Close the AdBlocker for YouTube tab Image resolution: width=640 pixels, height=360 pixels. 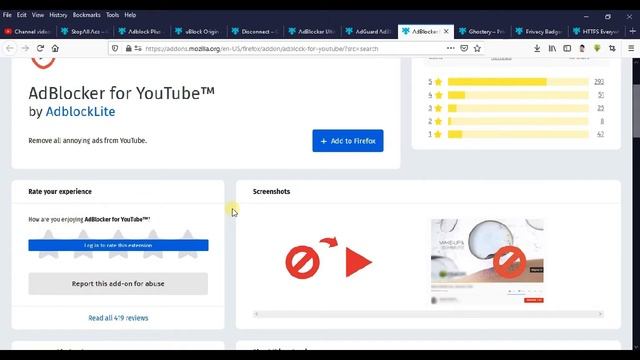(446, 31)
